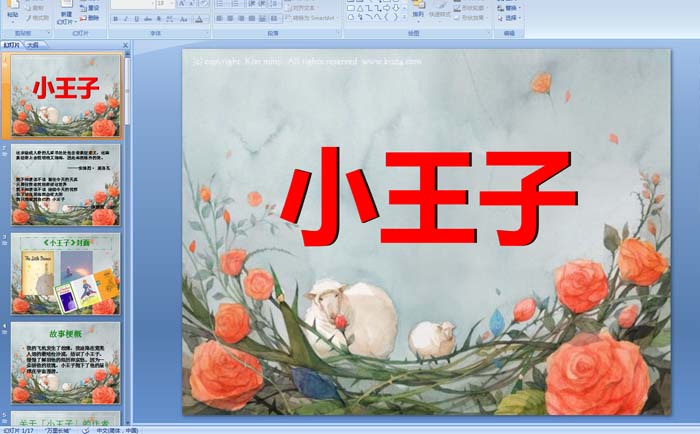Viewport: 700px width, 434px height.
Task: Select the third slide thumbnail with book covers
Action: coord(65,273)
